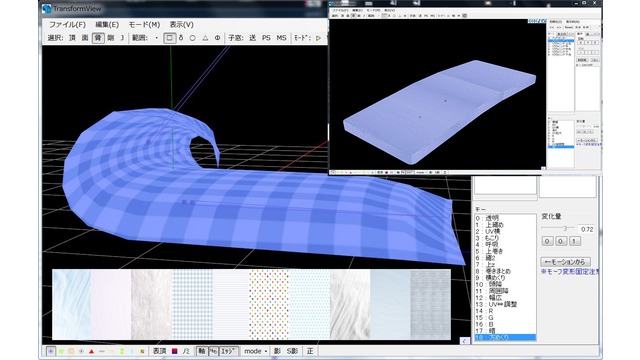Click the polka dot texture thumbnail
Screen dimensions: 640x360
tap(269, 304)
